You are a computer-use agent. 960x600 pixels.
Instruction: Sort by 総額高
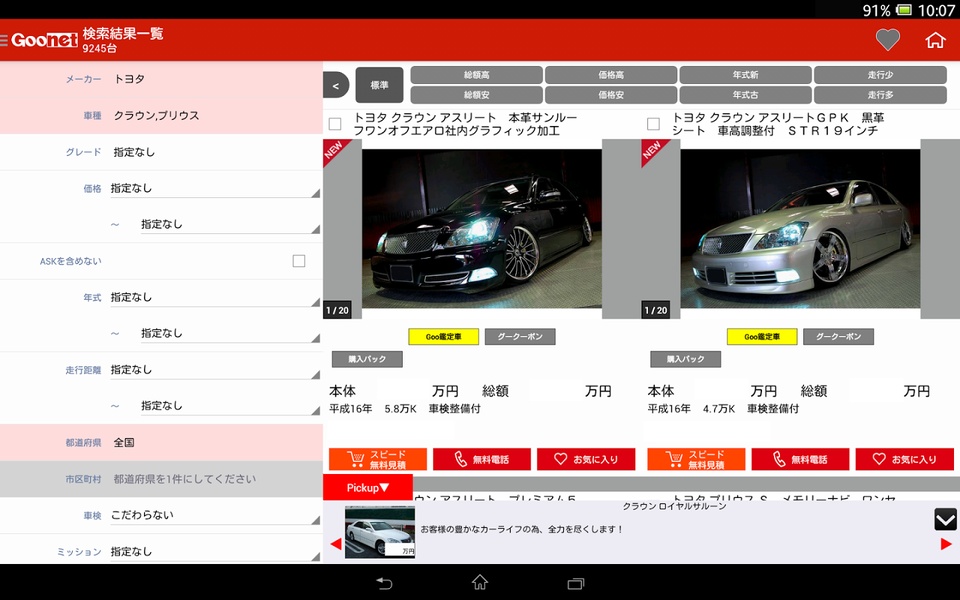[476, 75]
